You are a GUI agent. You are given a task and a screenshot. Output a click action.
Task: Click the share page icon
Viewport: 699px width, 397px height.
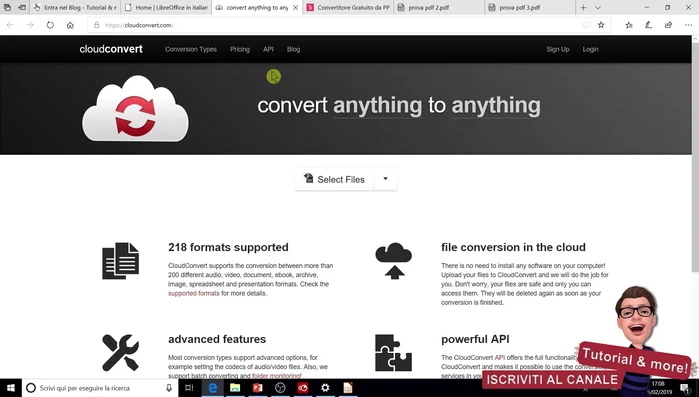(668, 25)
